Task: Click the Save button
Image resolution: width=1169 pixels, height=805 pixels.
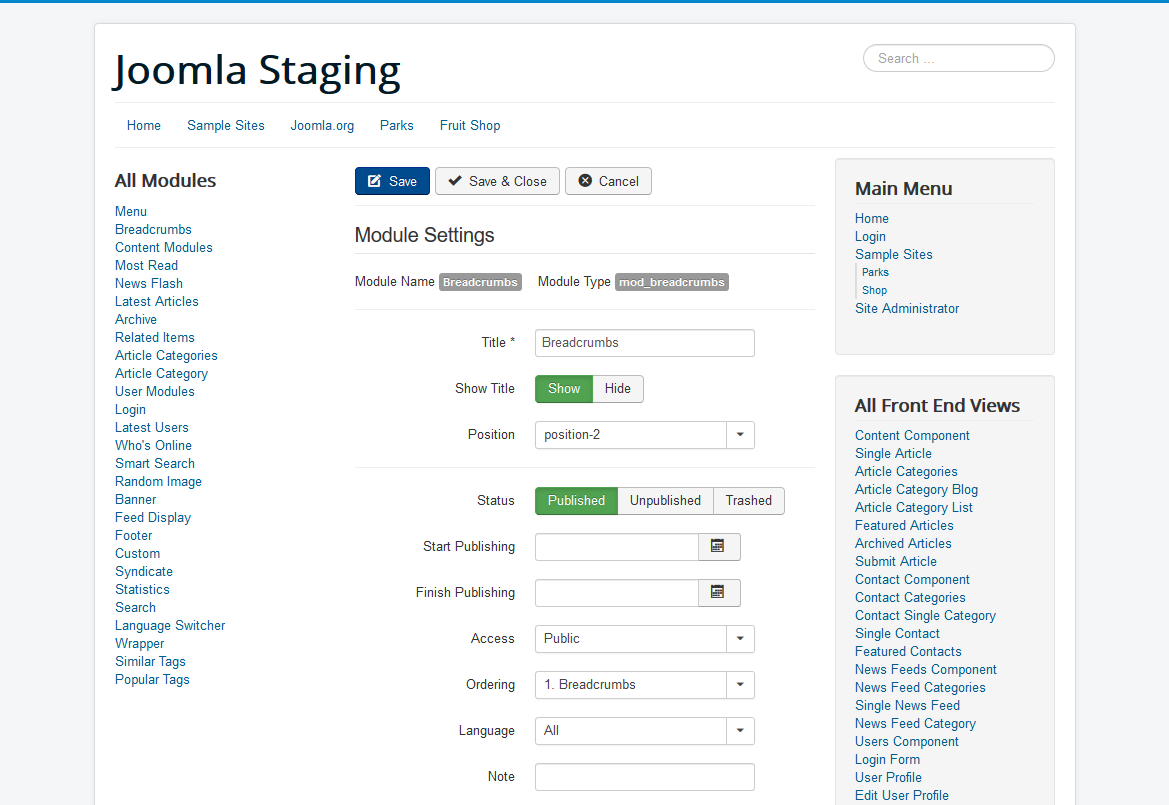Action: (x=392, y=181)
